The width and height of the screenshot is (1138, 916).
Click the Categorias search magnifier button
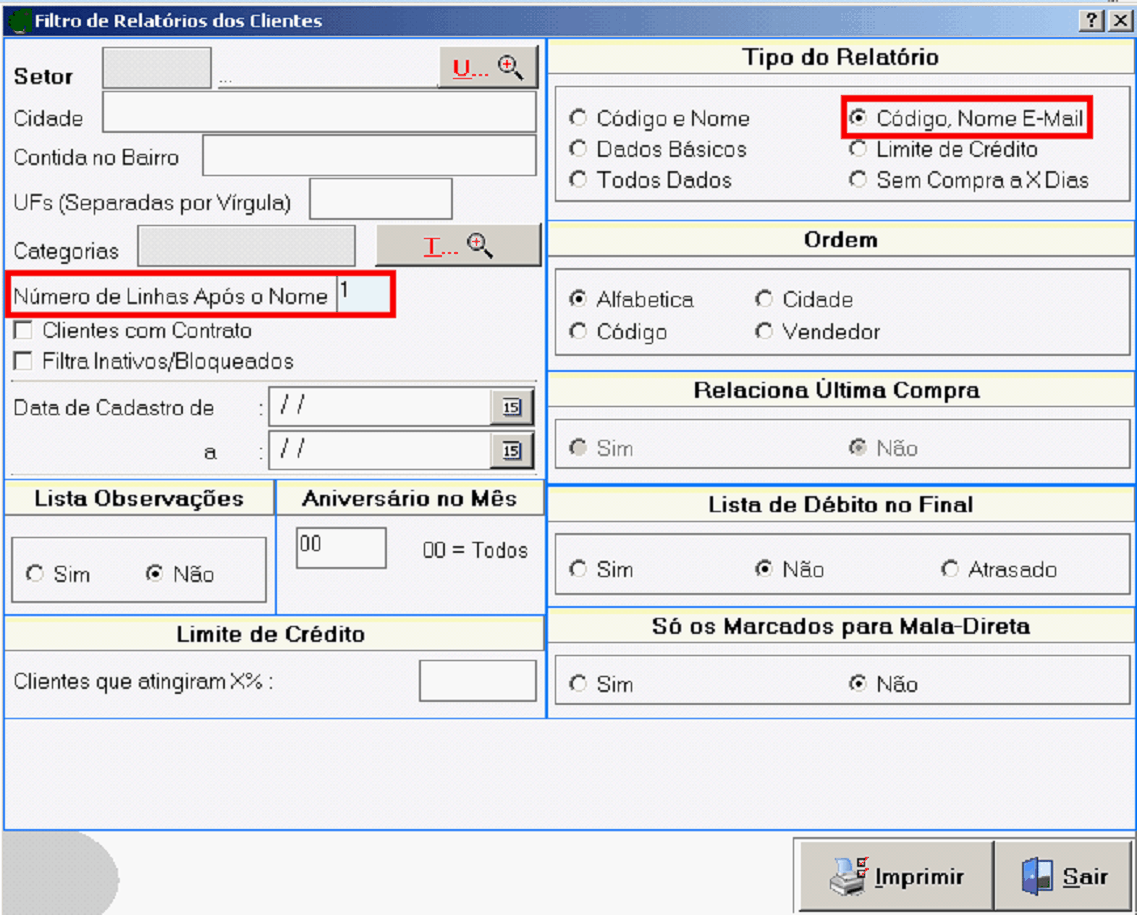(458, 246)
